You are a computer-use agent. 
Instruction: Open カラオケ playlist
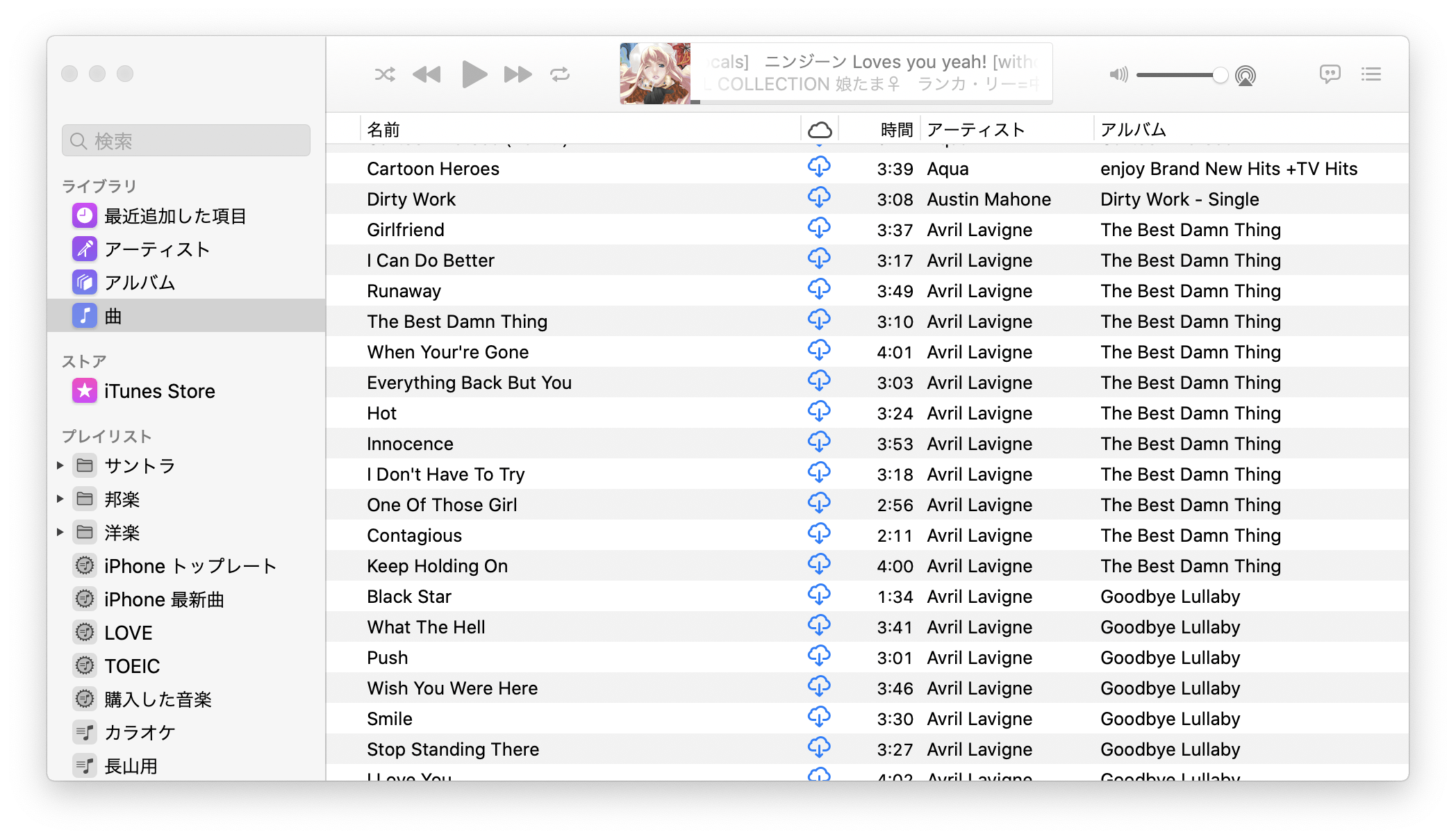coord(186,733)
